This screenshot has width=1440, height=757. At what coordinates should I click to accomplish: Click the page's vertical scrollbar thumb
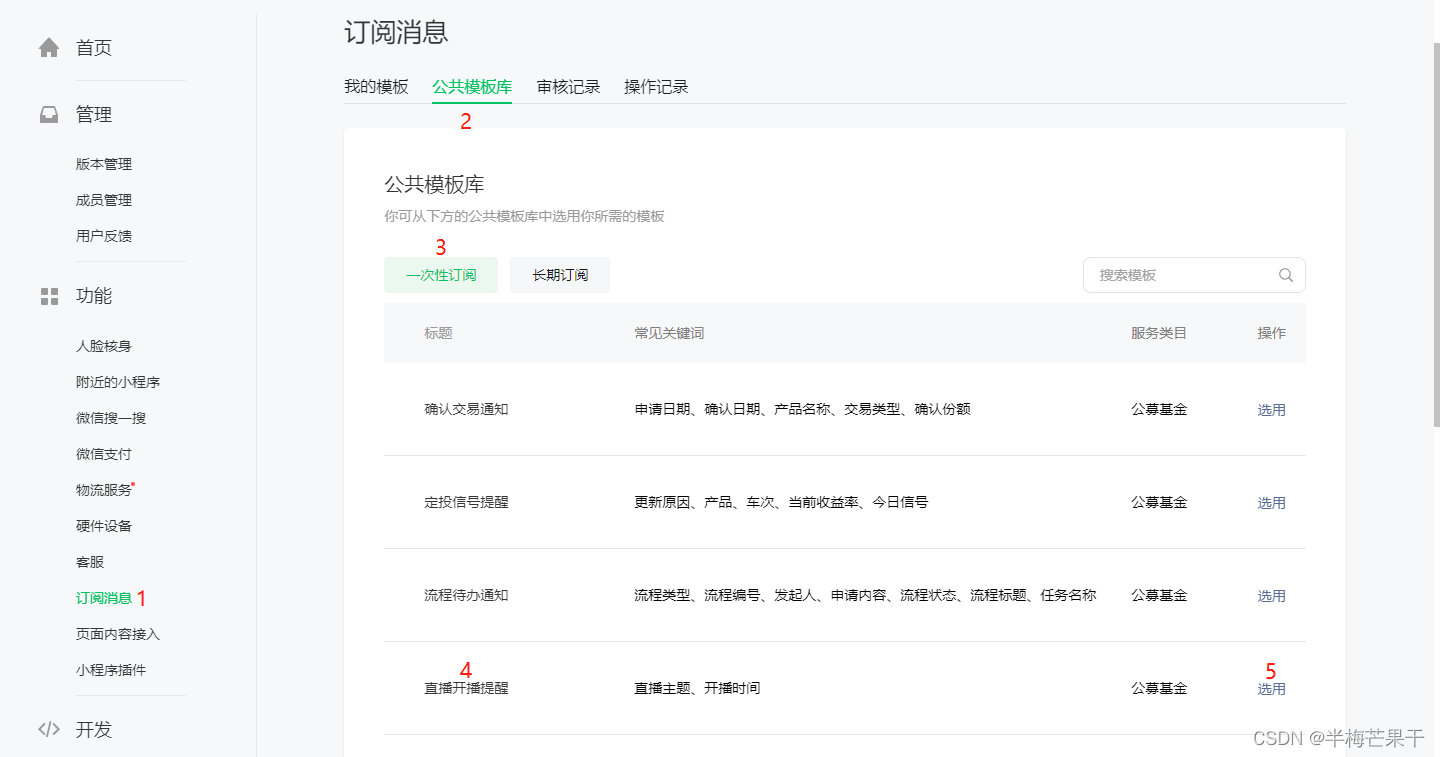1436,235
